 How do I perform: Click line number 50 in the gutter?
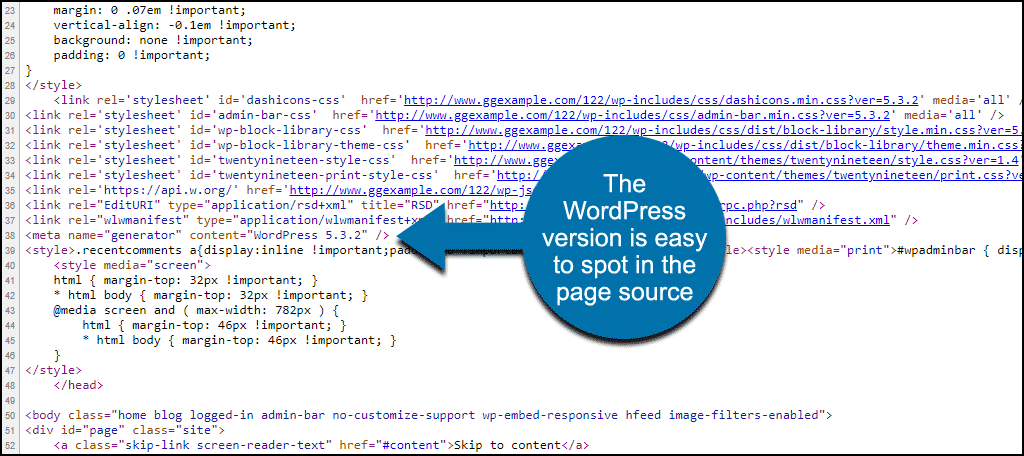pos(9,414)
